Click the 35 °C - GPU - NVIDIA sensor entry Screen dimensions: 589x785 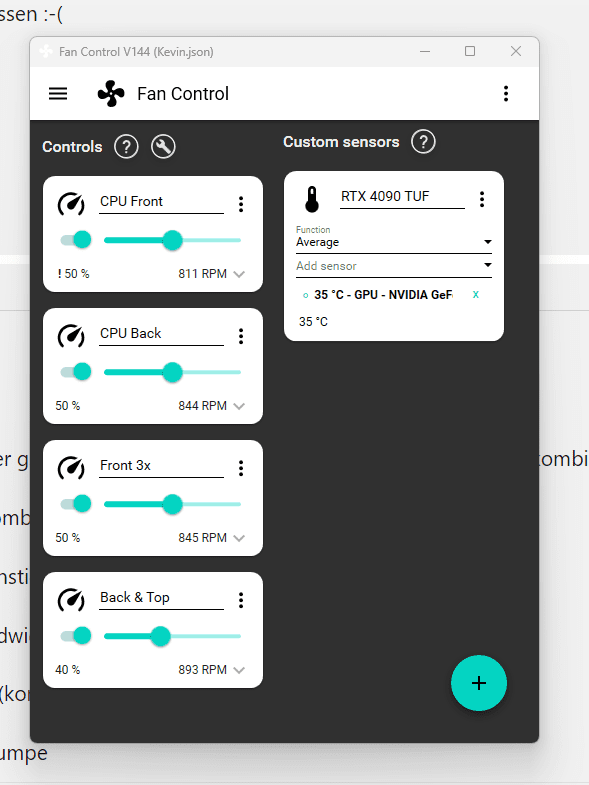(383, 295)
